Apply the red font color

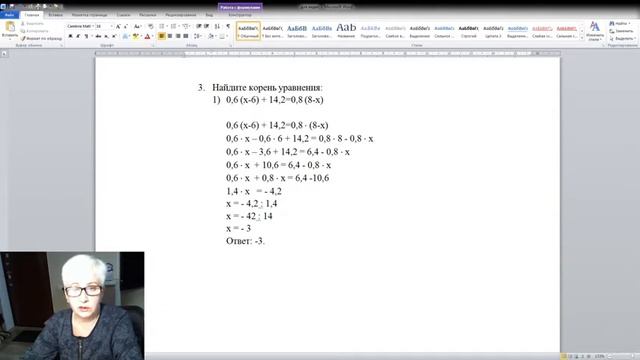(147, 36)
